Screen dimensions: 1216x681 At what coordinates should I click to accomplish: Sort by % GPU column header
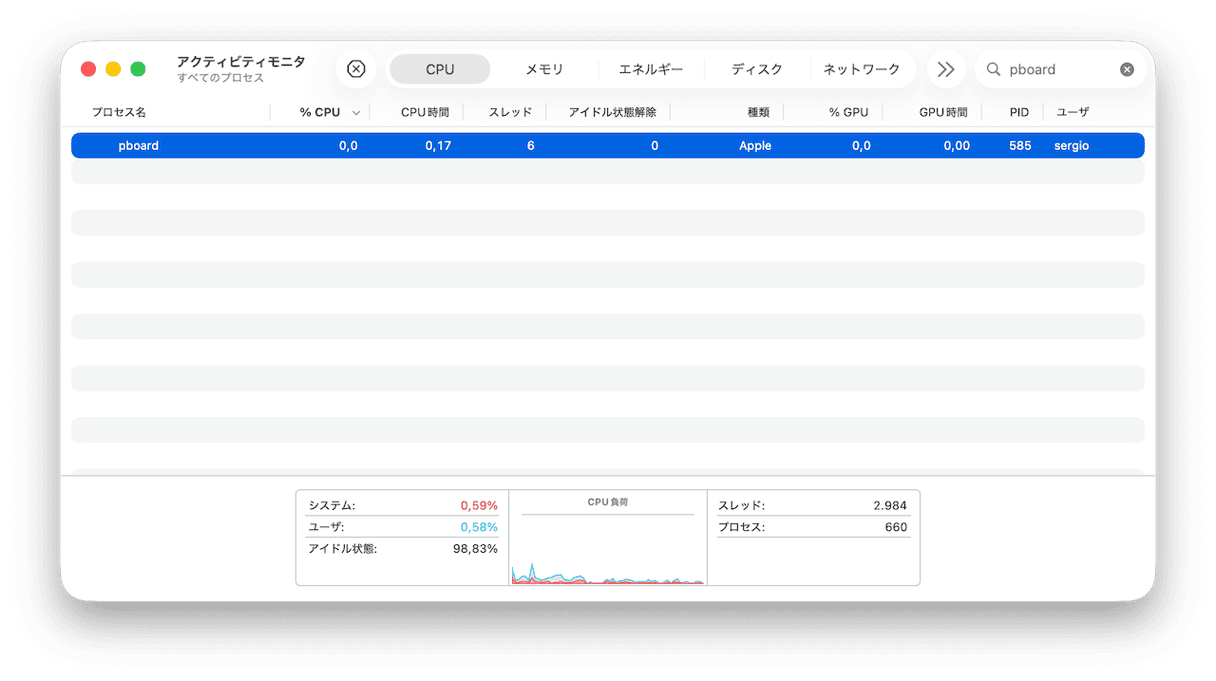point(848,112)
